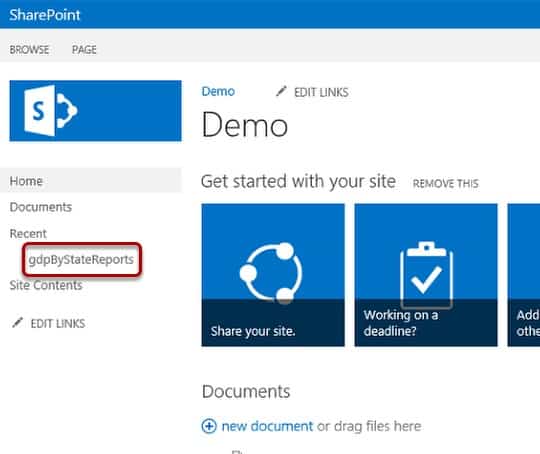Open the partially visible Add tile

(524, 275)
